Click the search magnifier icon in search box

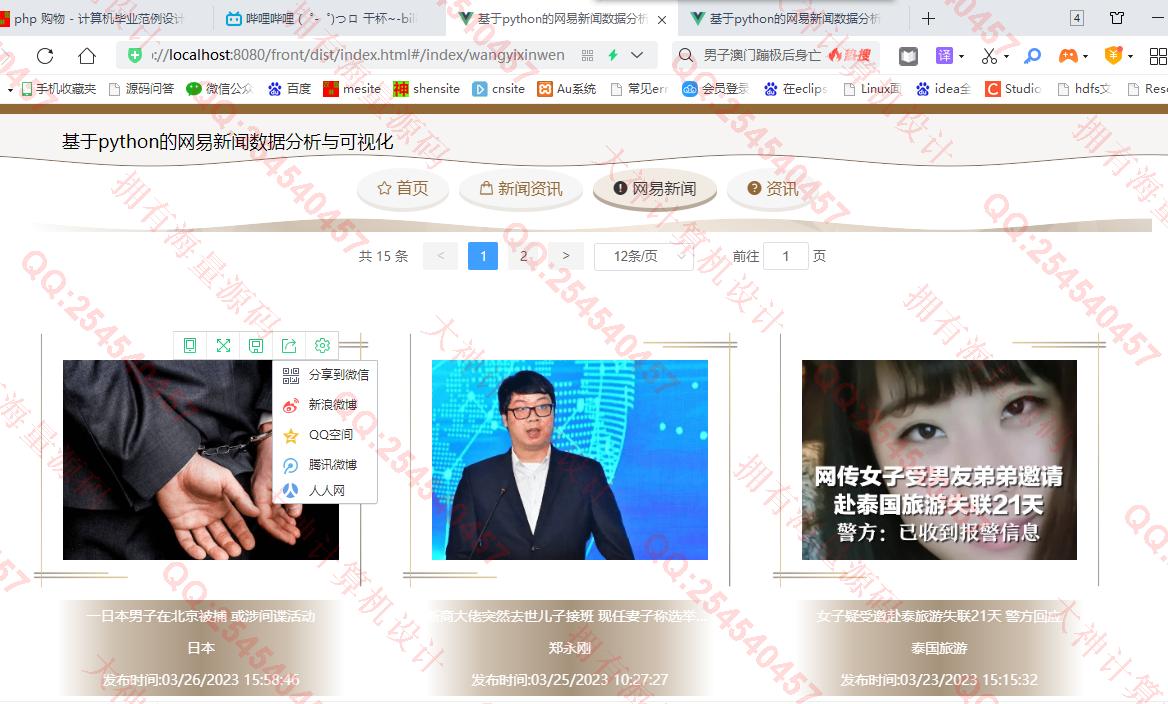point(686,55)
